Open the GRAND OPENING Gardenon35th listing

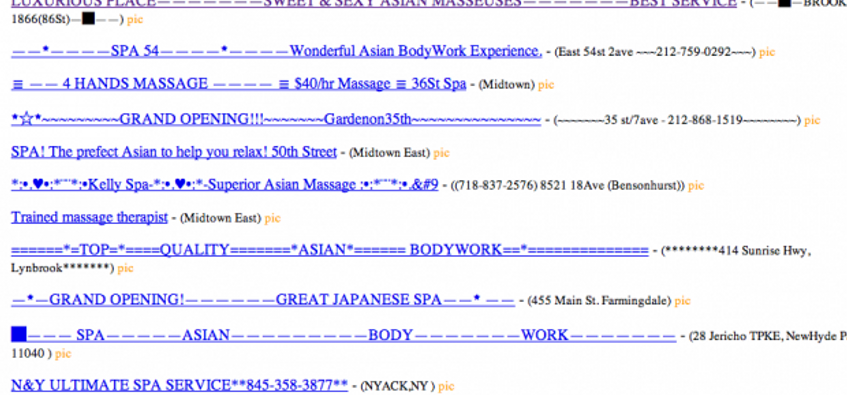[x=275, y=119]
